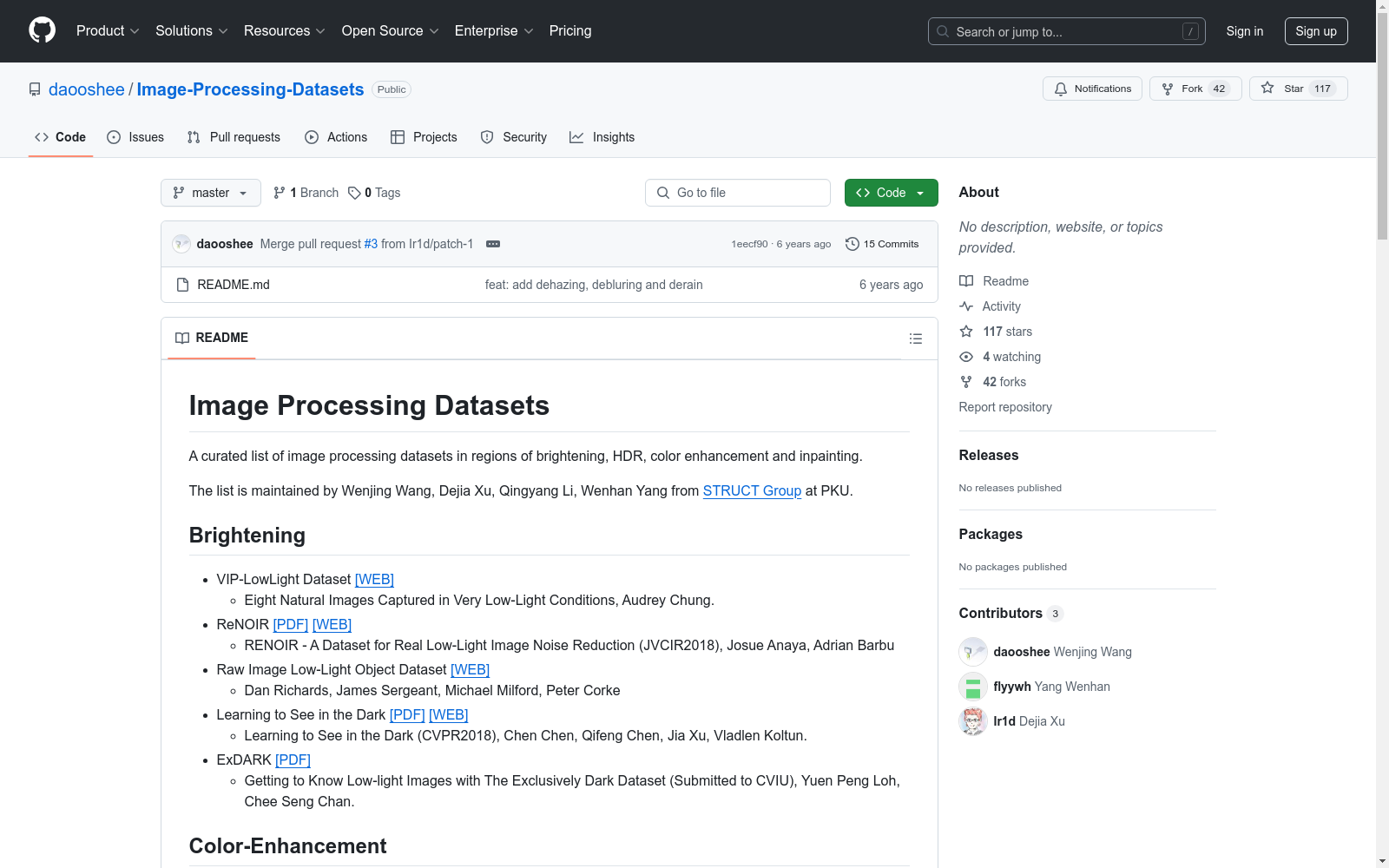Click the Sign up button

pyautogui.click(x=1316, y=31)
